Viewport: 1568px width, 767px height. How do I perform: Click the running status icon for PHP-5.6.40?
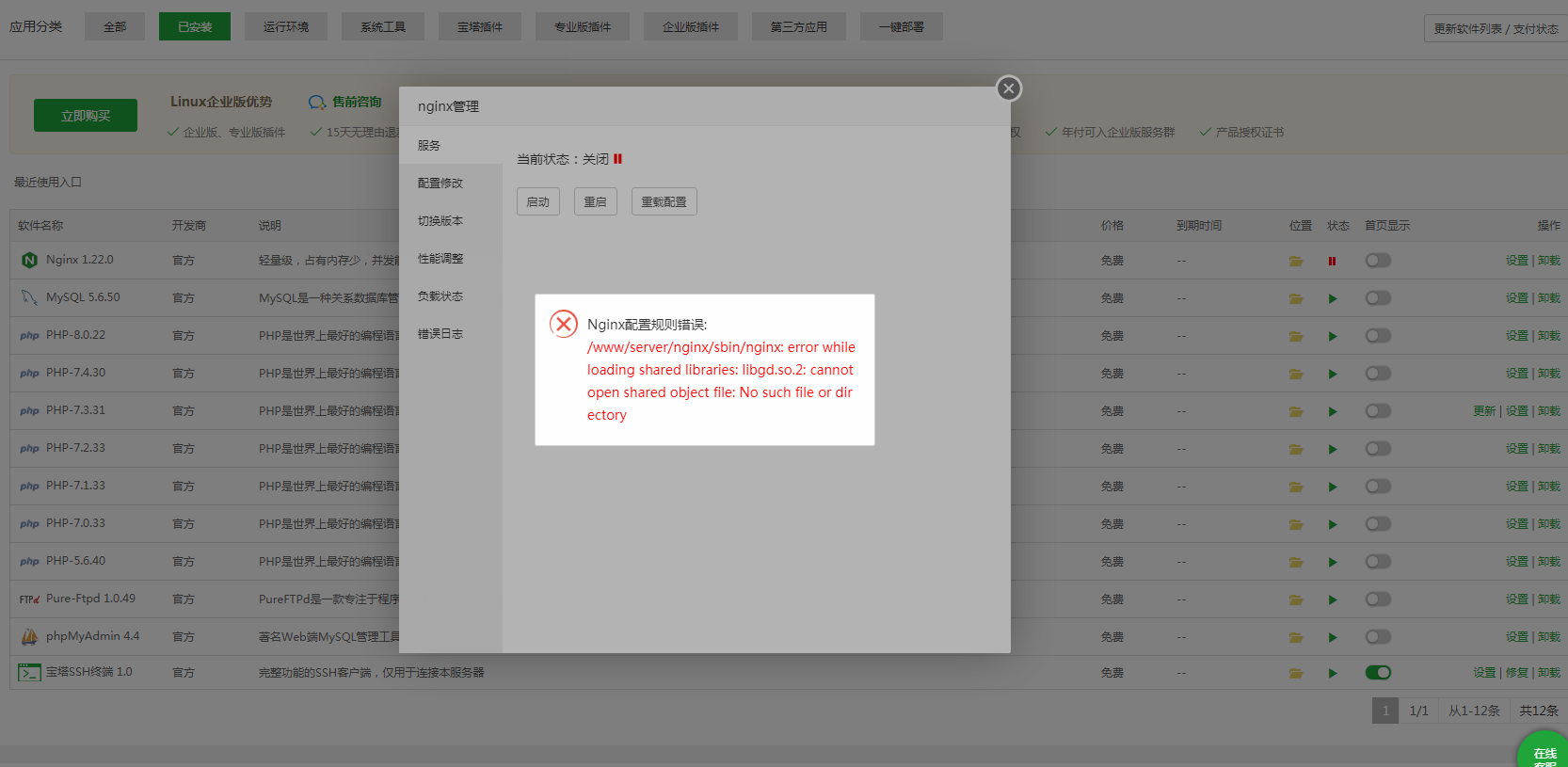(x=1333, y=562)
